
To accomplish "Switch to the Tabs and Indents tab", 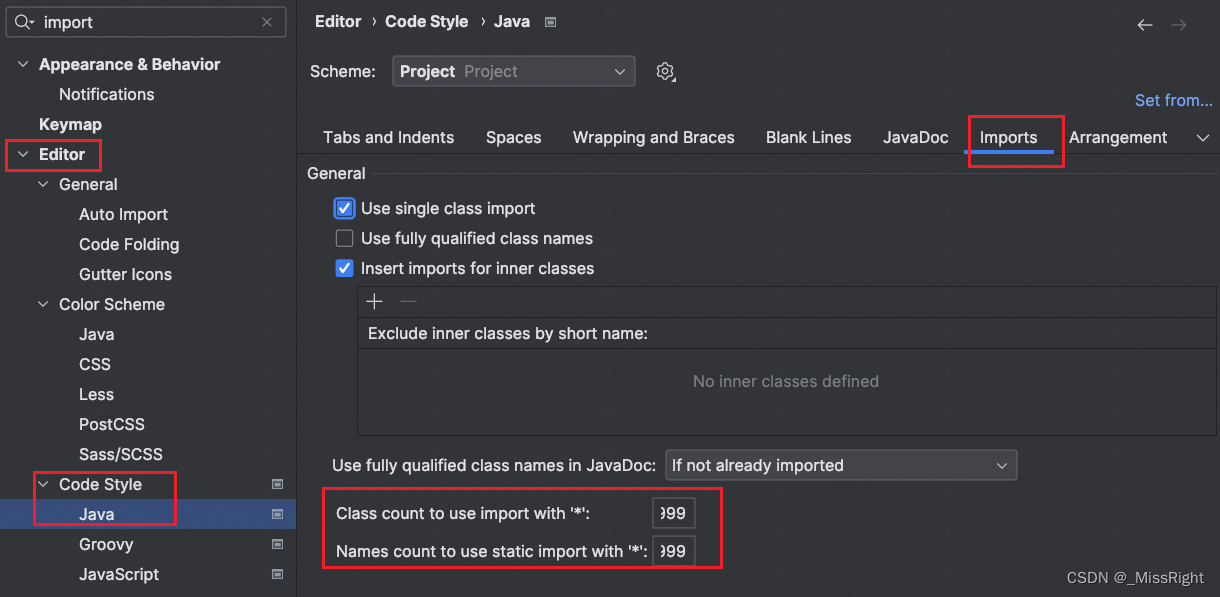I will pyautogui.click(x=388, y=138).
